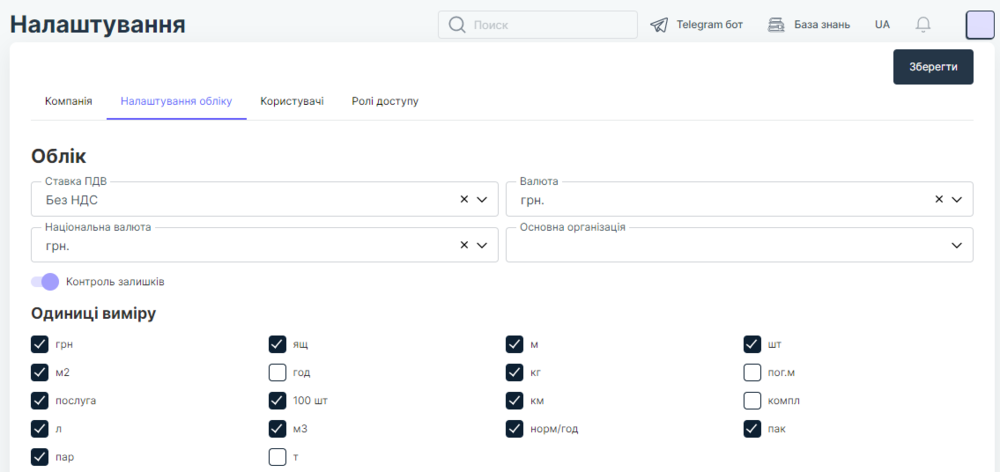The image size is (1000, 472).
Task: Expand the Ставка ПДВ dropdown arrow
Action: click(482, 199)
